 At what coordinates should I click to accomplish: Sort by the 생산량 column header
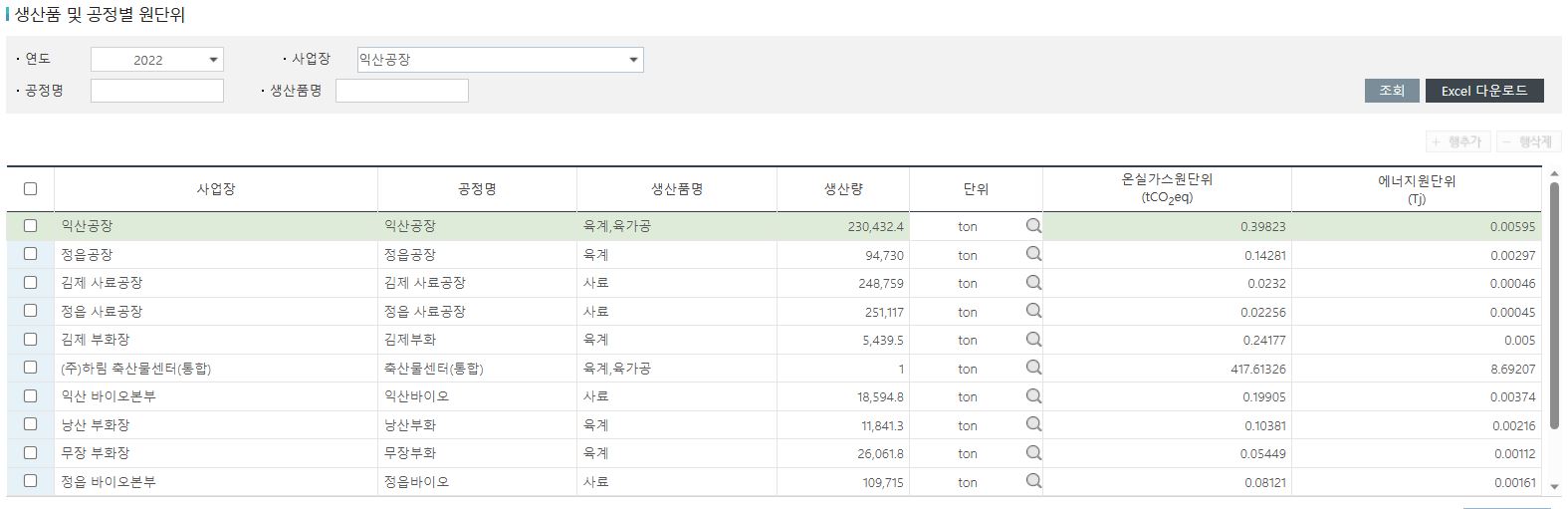pyautogui.click(x=842, y=189)
